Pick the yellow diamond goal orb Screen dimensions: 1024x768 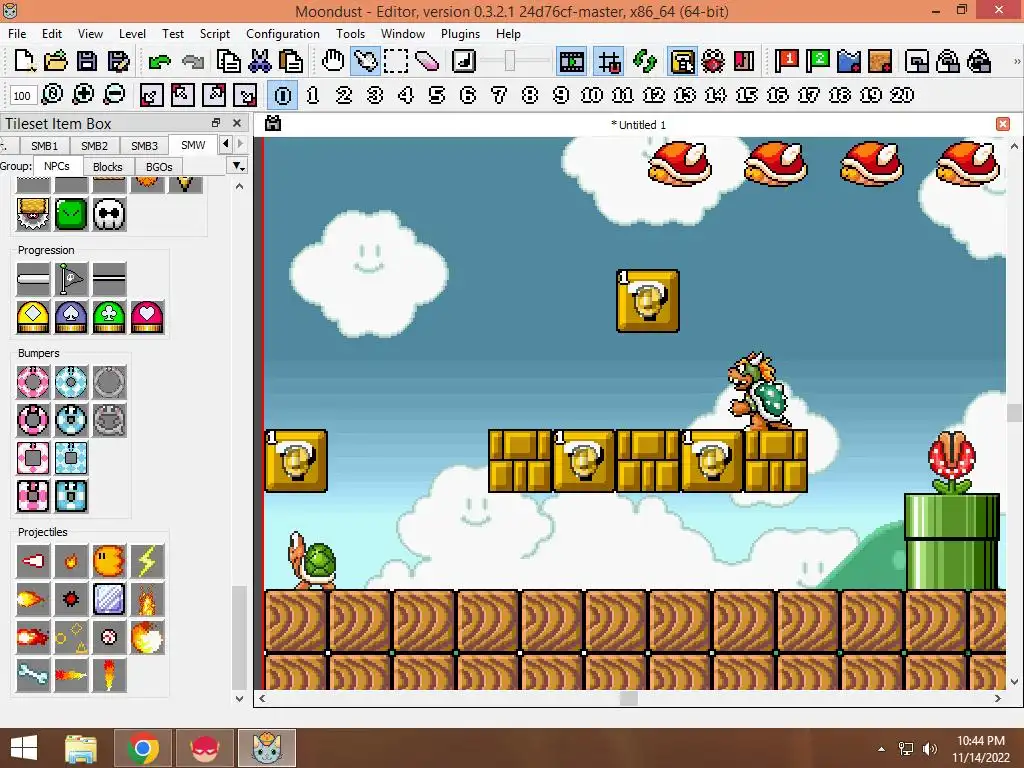point(33,317)
